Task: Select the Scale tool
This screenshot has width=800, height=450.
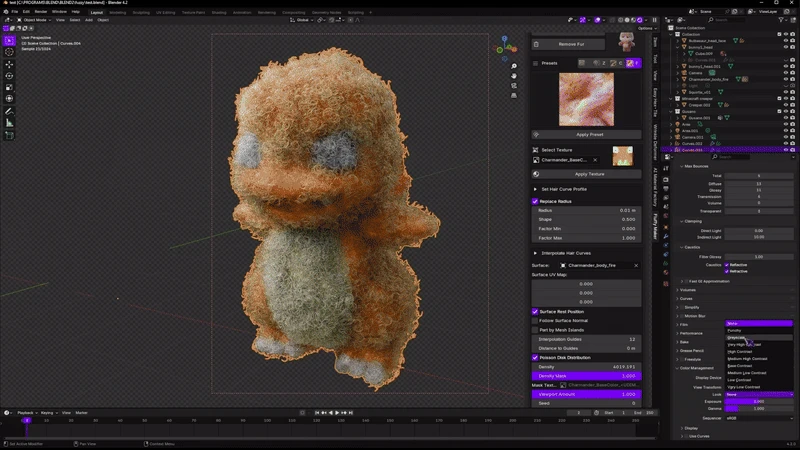Action: click(9, 87)
